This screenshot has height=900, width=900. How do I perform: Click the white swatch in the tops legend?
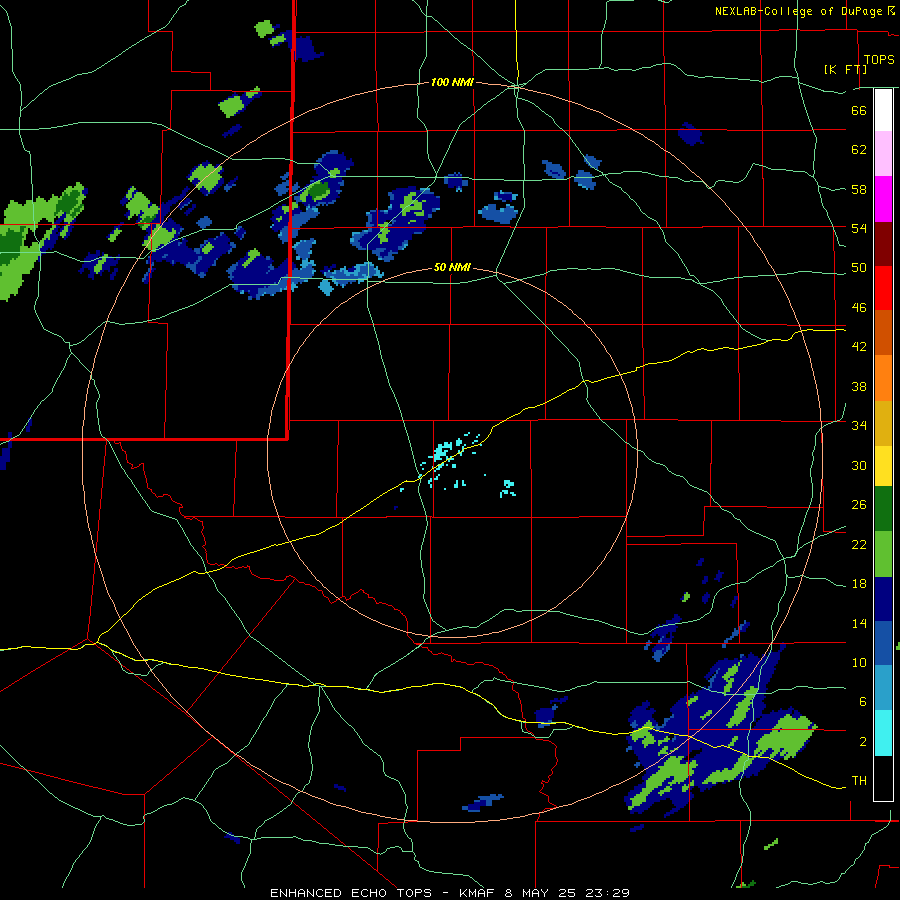pos(883,110)
